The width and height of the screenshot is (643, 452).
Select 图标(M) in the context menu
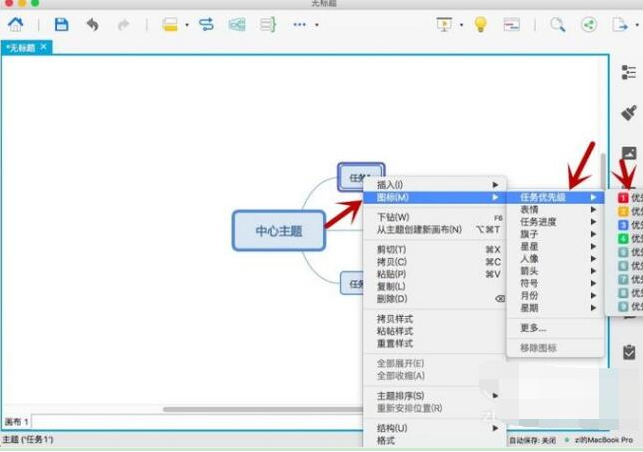435,198
